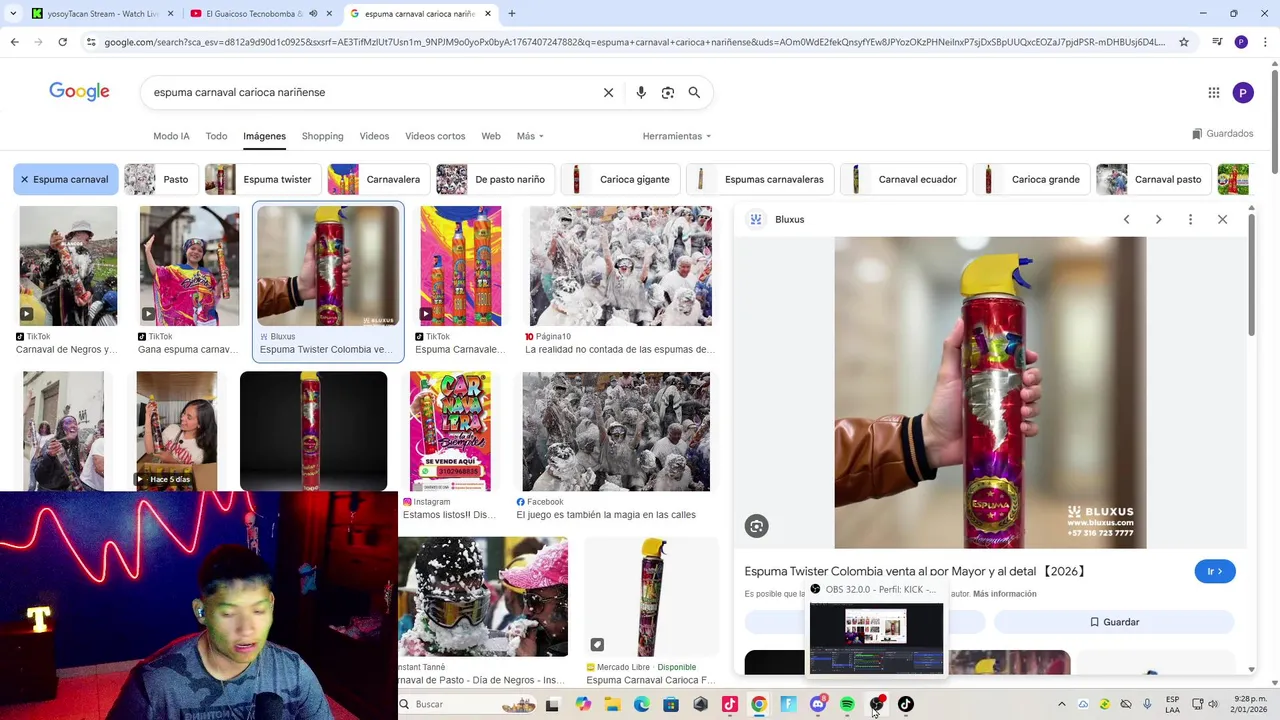Click inside the Google search input field
1280x720 pixels.
[x=370, y=92]
